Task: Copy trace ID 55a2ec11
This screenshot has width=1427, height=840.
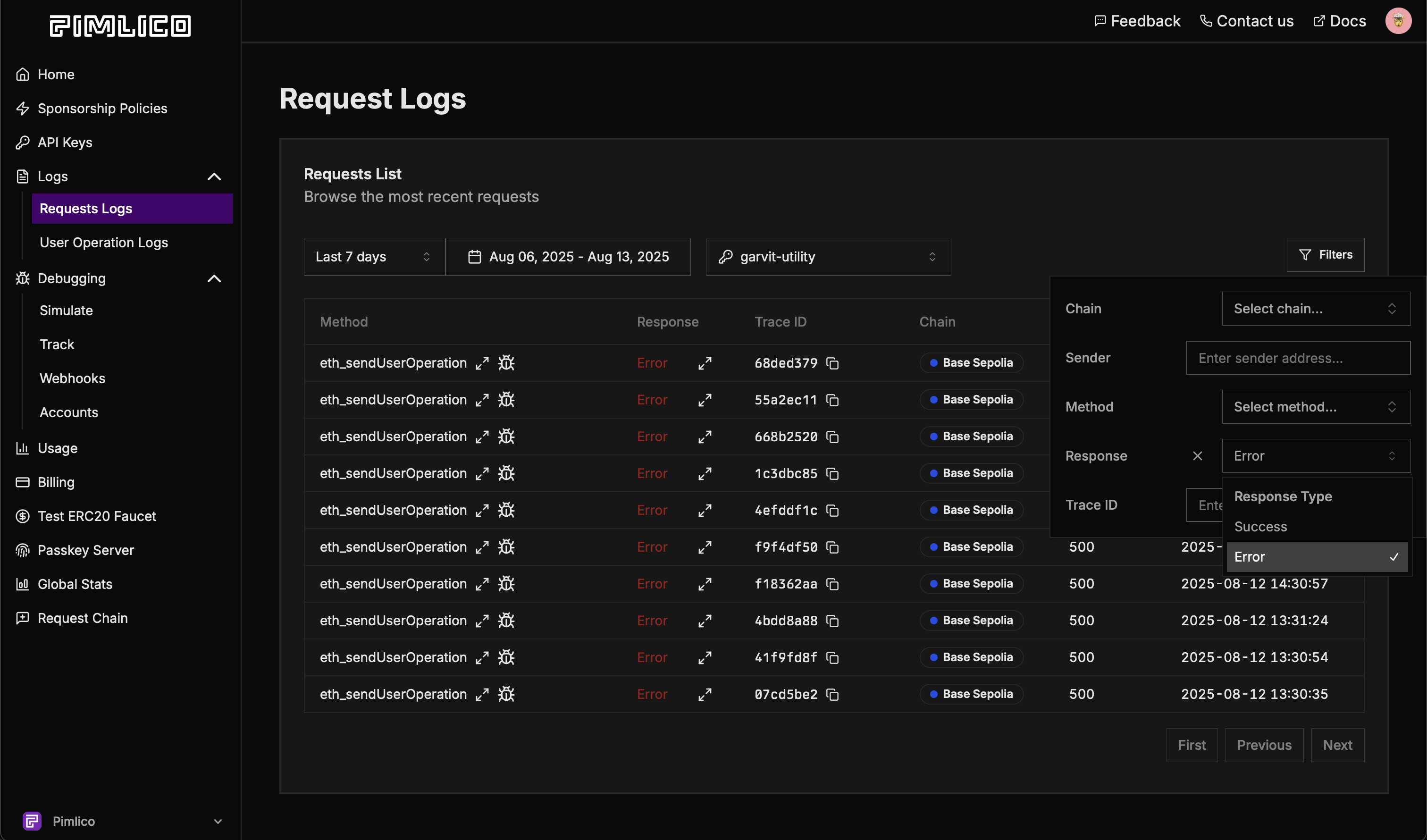Action: tap(832, 400)
